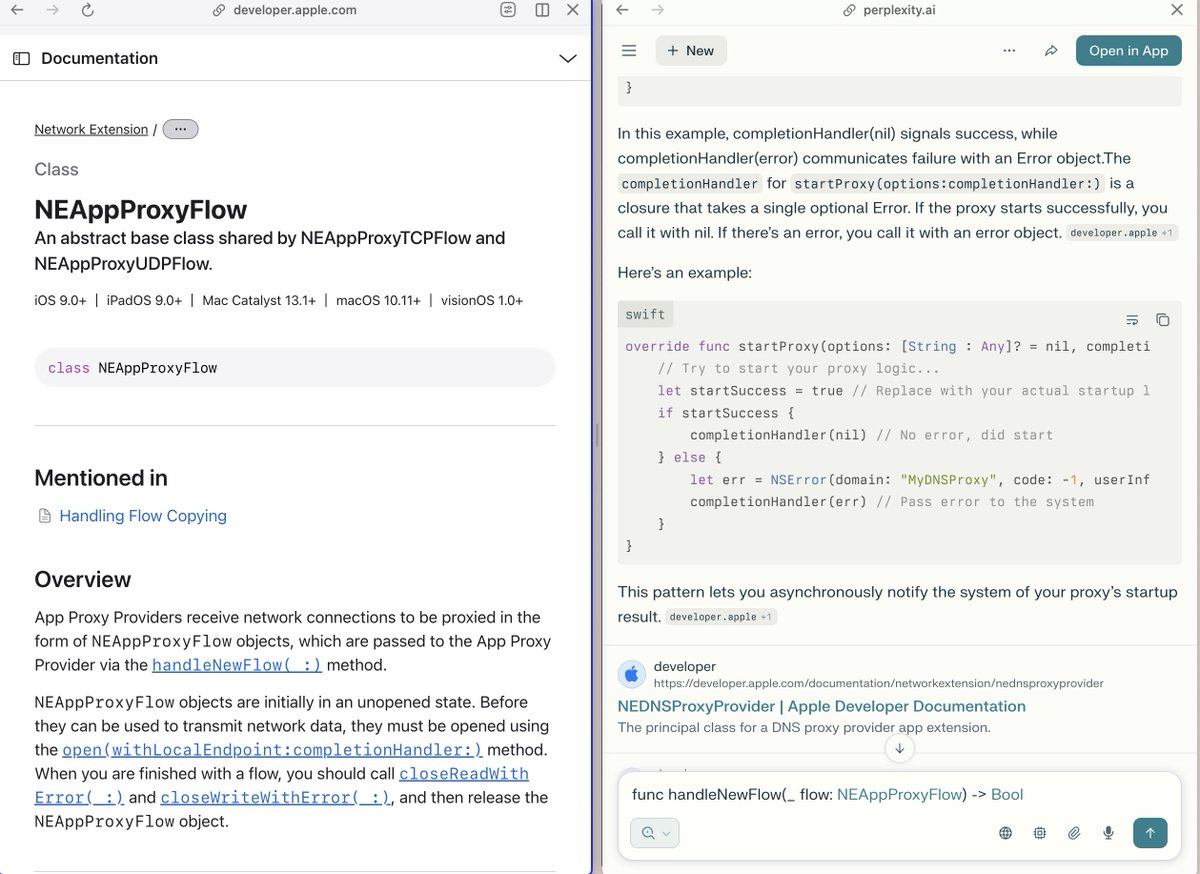1200x874 pixels.
Task: Toggle split view icon in Apple pane
Action: click(542, 10)
